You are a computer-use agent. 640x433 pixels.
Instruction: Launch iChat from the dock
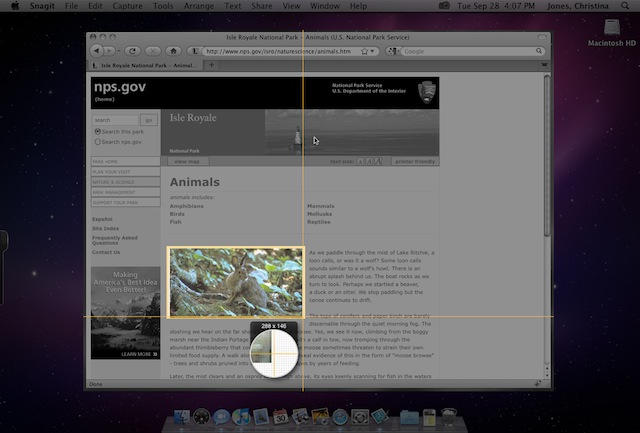(x=221, y=417)
